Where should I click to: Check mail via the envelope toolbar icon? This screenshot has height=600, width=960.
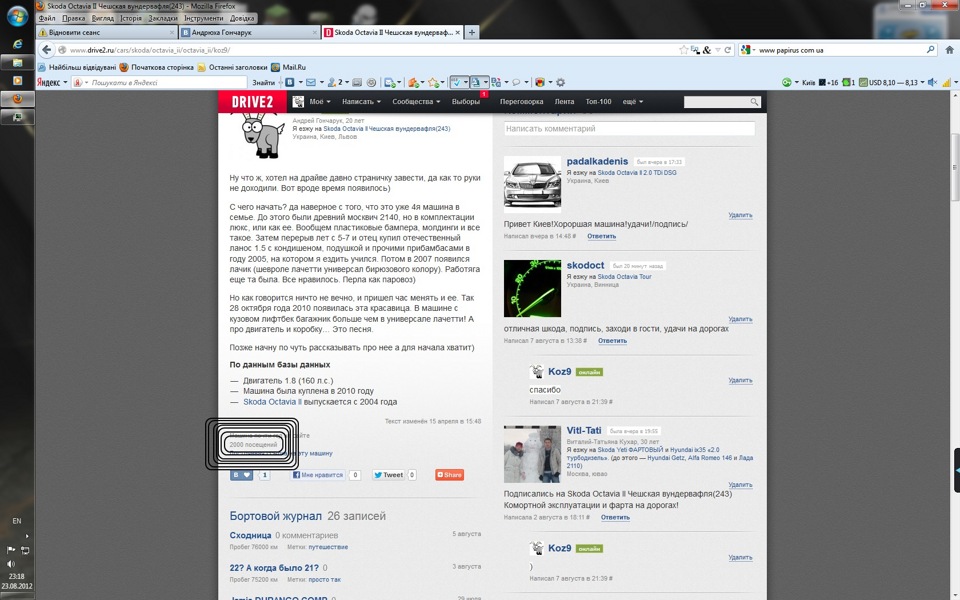310,83
